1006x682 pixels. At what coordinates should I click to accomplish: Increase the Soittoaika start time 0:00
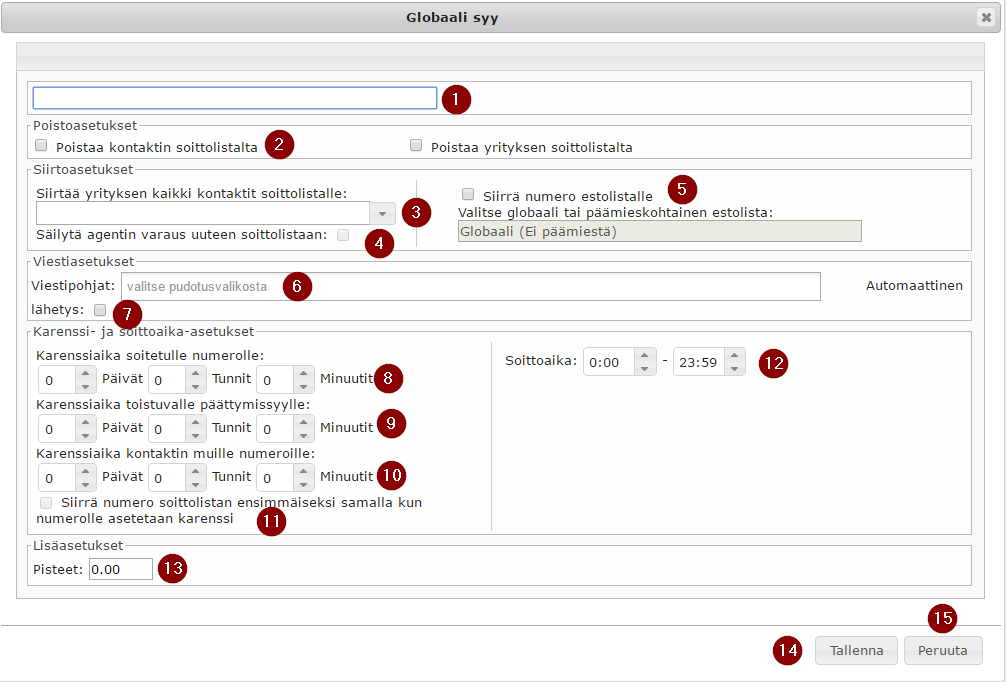[x=645, y=355]
